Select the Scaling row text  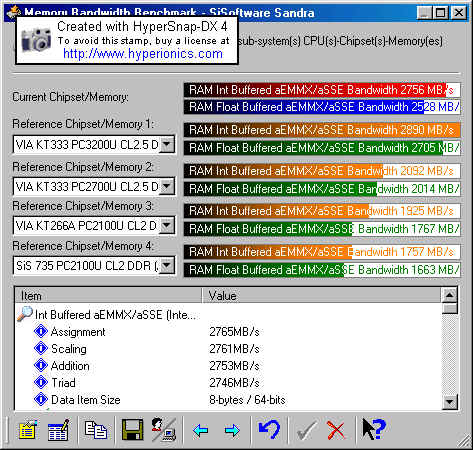pyautogui.click(x=69, y=349)
